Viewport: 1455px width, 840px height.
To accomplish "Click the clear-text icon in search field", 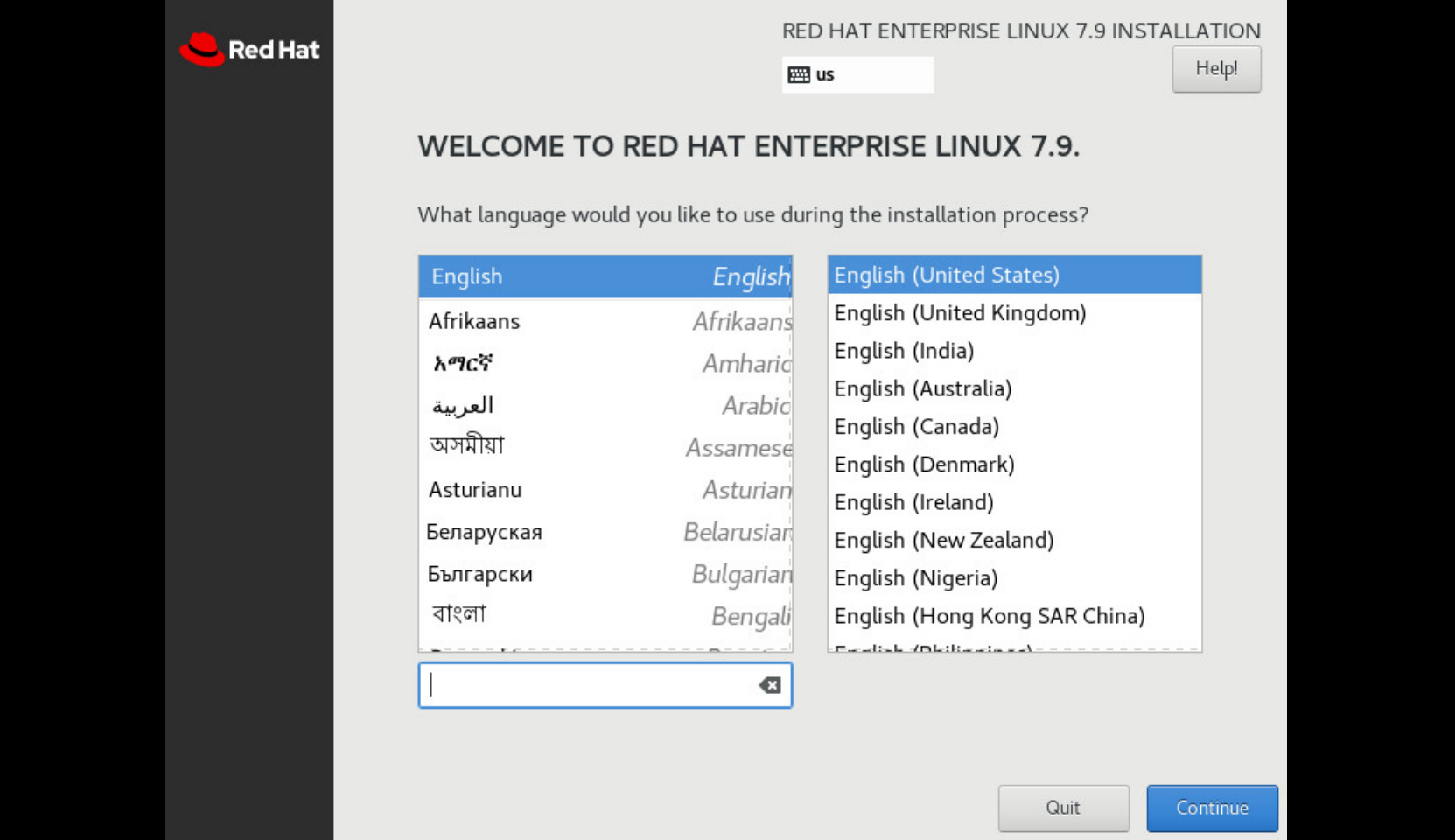I will (x=770, y=685).
